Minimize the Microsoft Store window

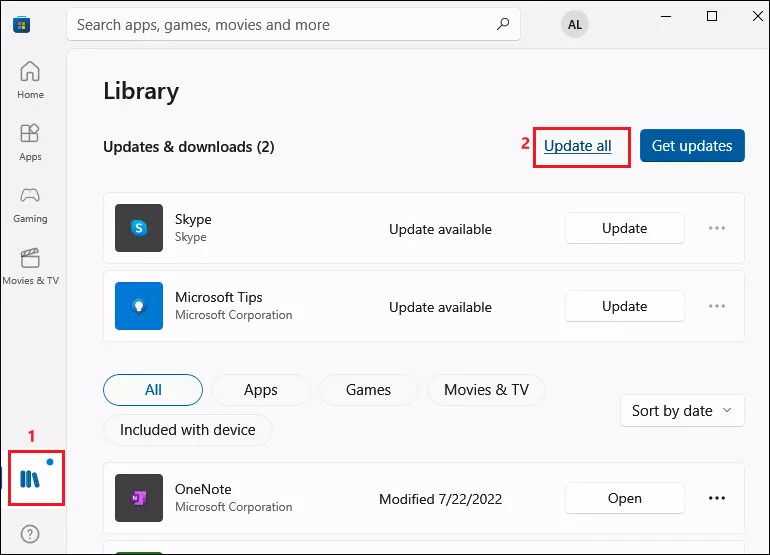[x=666, y=16]
